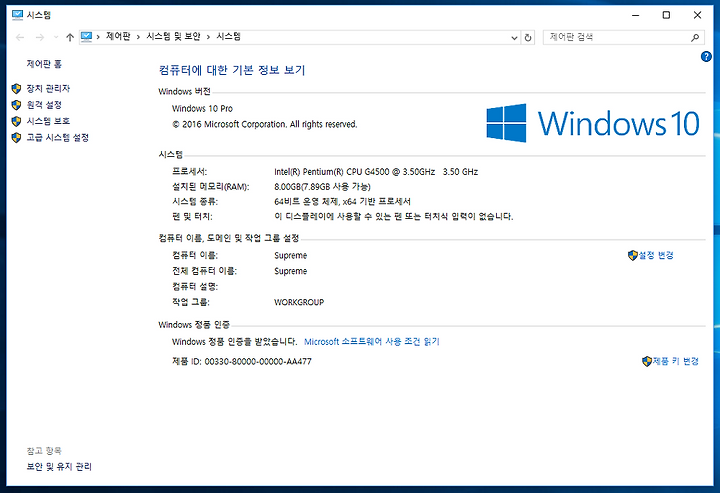This screenshot has height=493, width=720.
Task: Select 시스템 breadcrumb segment
Action: pos(228,37)
